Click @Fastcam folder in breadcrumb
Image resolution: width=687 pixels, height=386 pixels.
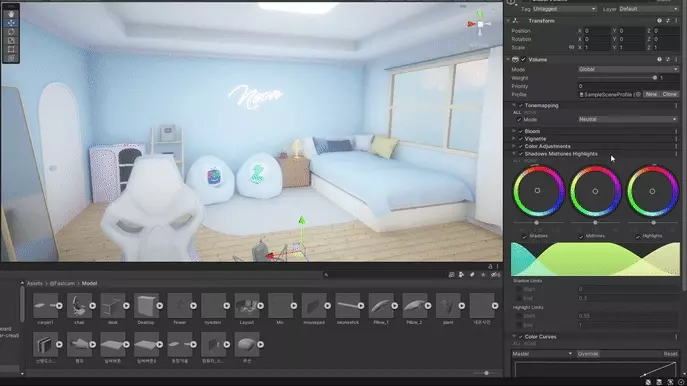[62, 283]
